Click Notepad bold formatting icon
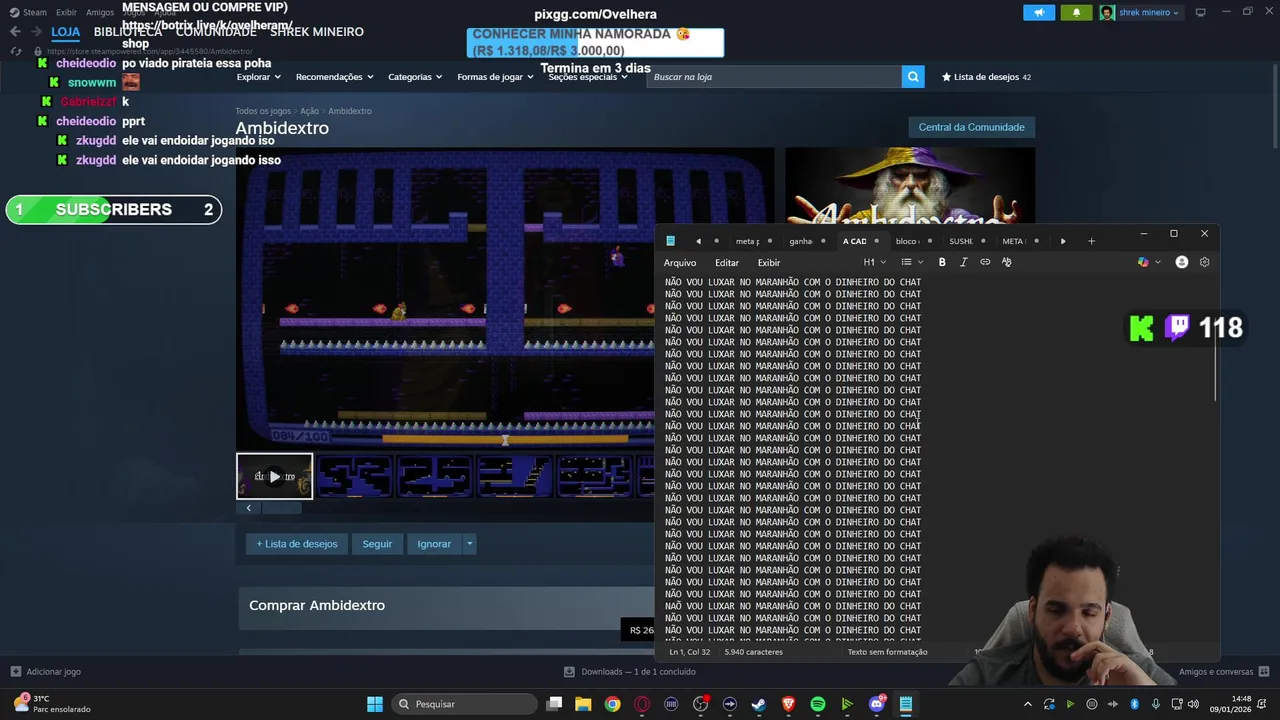Screen dimensions: 1280x720 coord(942,262)
